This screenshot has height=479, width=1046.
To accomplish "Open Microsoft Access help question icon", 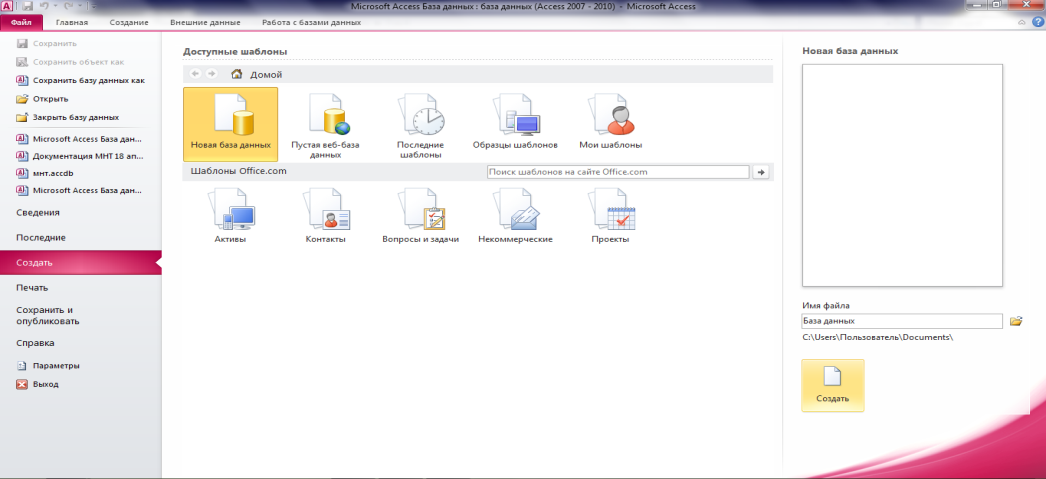I will tap(1037, 22).
